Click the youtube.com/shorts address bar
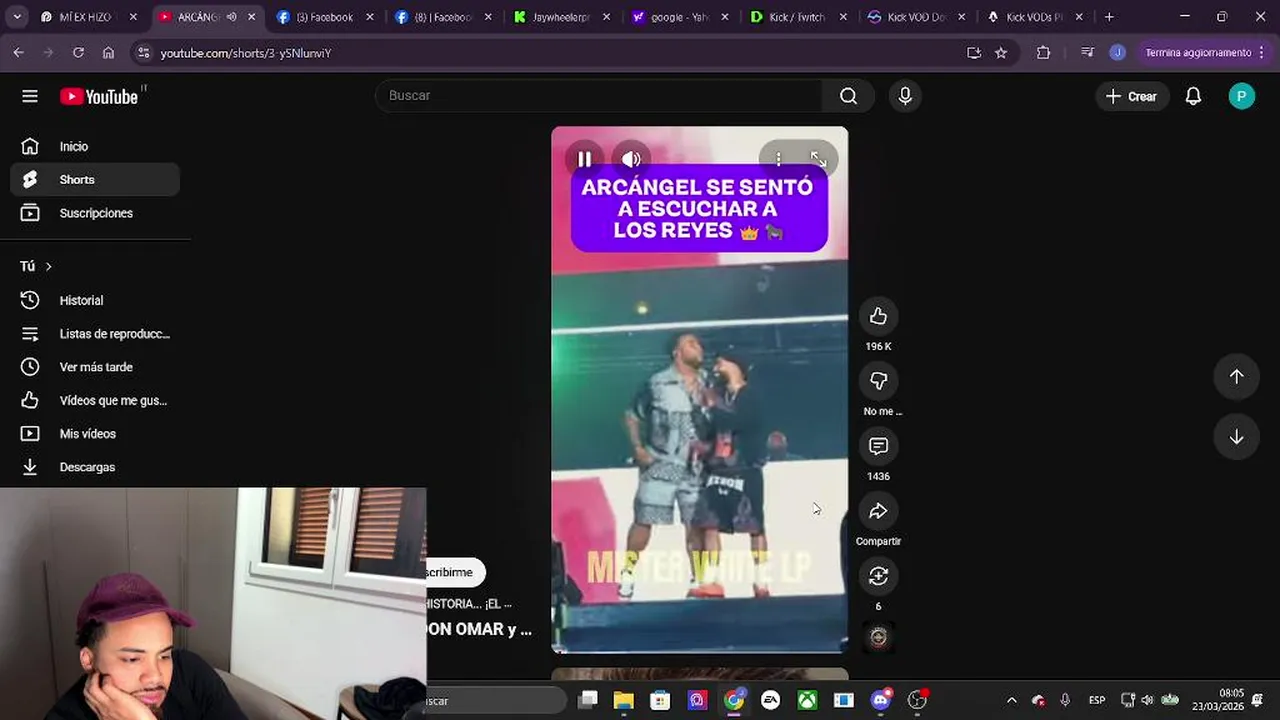 click(x=560, y=53)
